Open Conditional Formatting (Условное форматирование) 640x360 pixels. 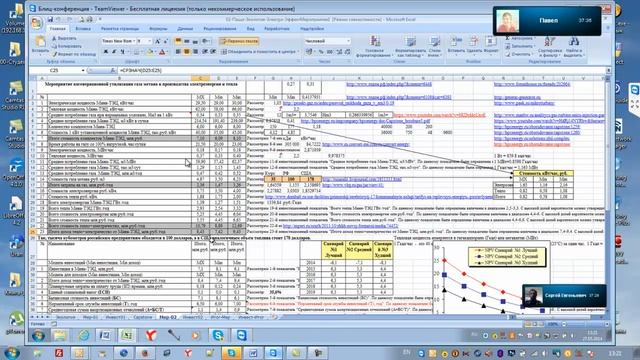pyautogui.click(x=374, y=46)
